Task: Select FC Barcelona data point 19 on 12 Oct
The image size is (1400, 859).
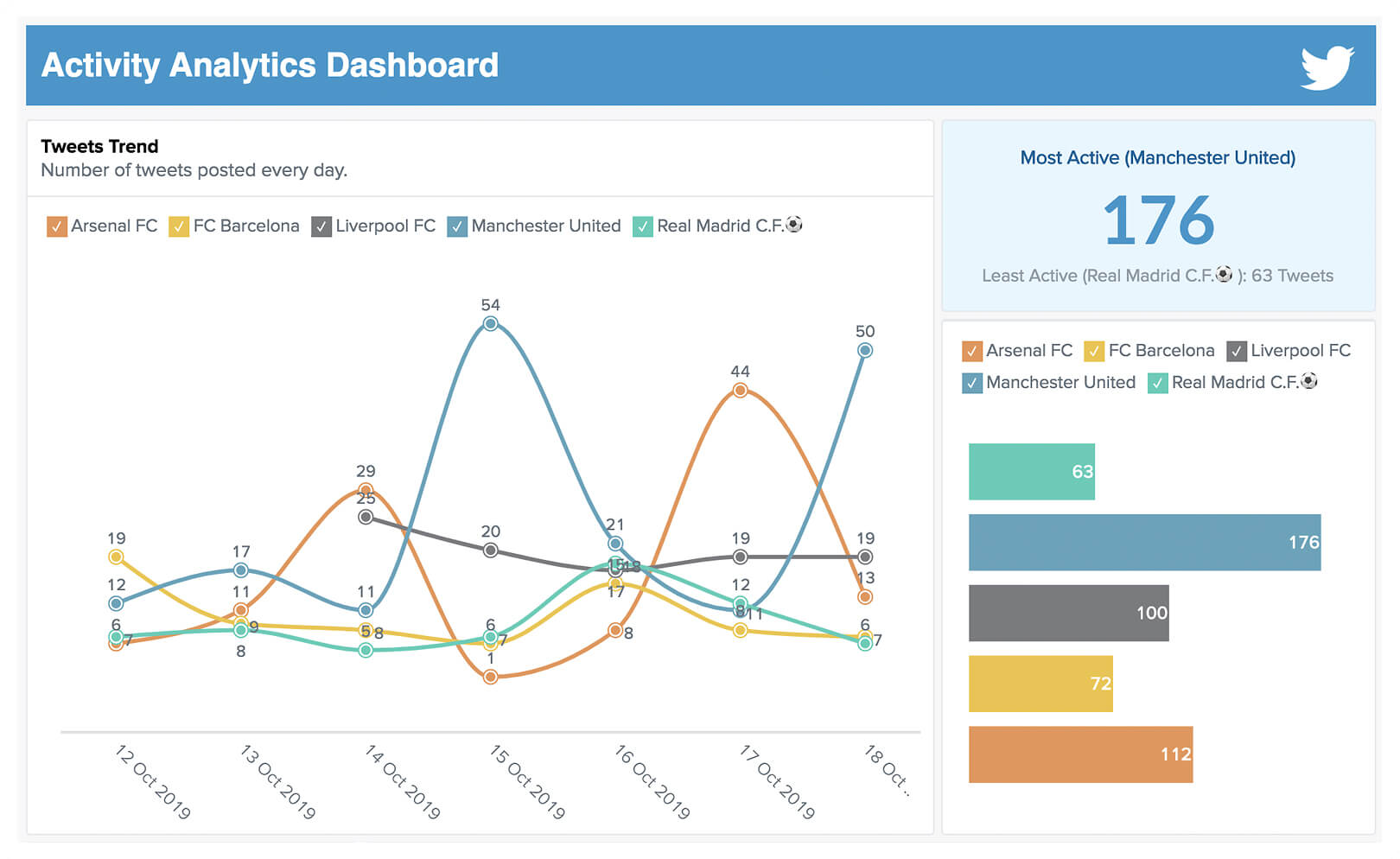Action: click(116, 557)
